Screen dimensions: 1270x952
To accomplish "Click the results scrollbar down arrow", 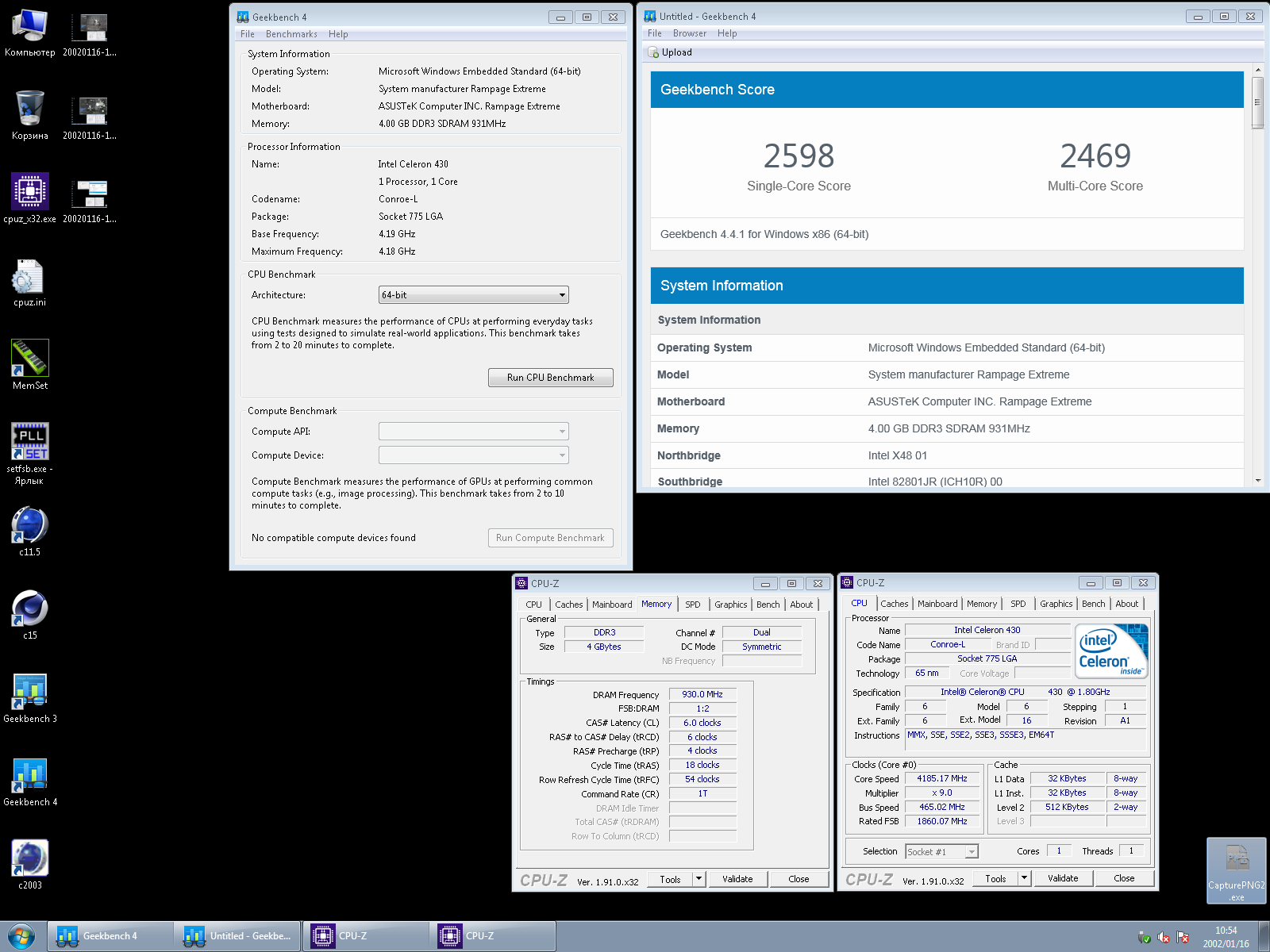I will 1258,481.
